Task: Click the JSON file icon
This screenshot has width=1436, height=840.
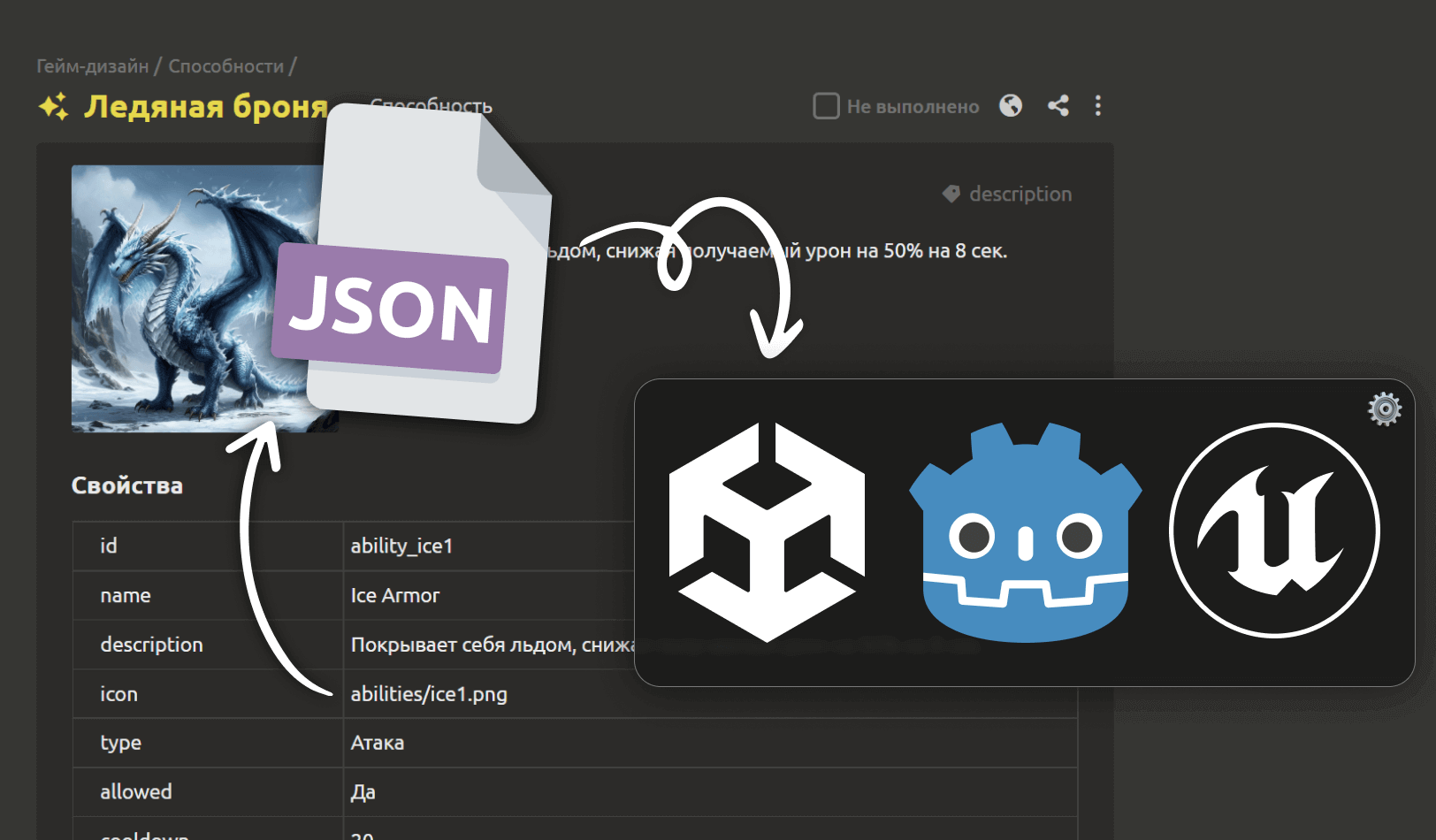Action: [414, 265]
